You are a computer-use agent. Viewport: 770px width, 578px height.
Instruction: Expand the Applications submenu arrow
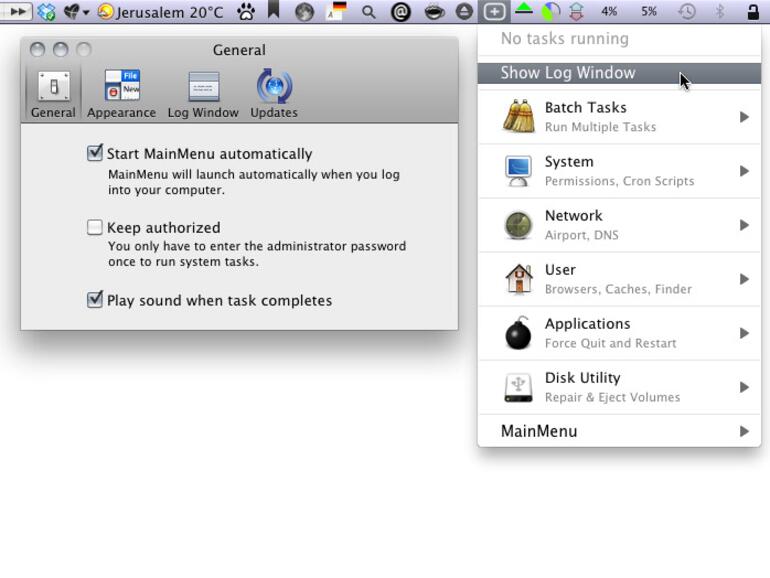tap(744, 333)
